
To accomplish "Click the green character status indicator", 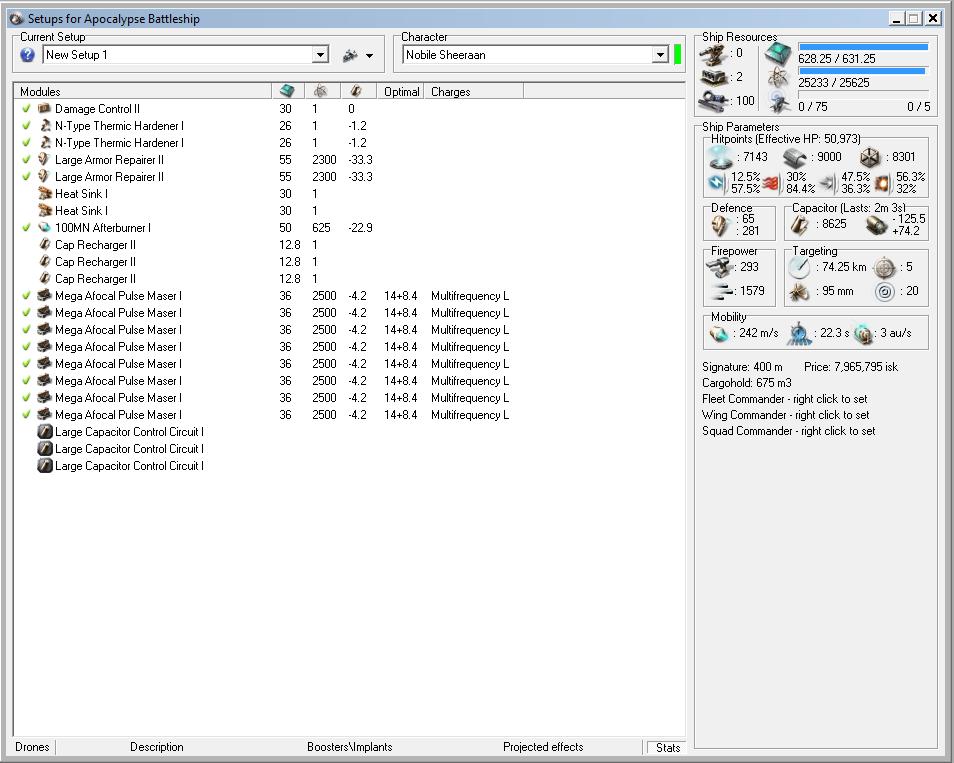I will (x=677, y=55).
